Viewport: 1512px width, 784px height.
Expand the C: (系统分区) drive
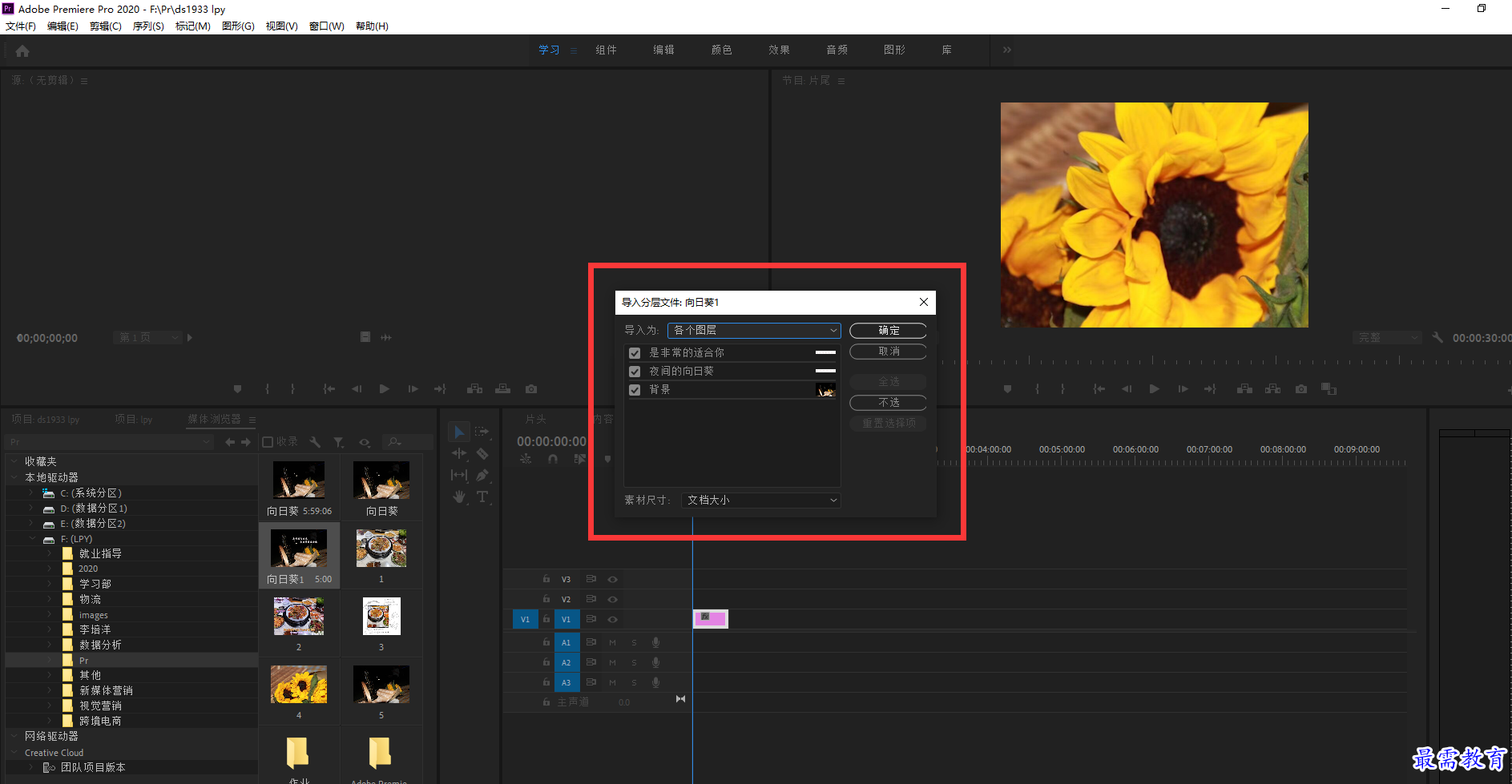tap(31, 493)
